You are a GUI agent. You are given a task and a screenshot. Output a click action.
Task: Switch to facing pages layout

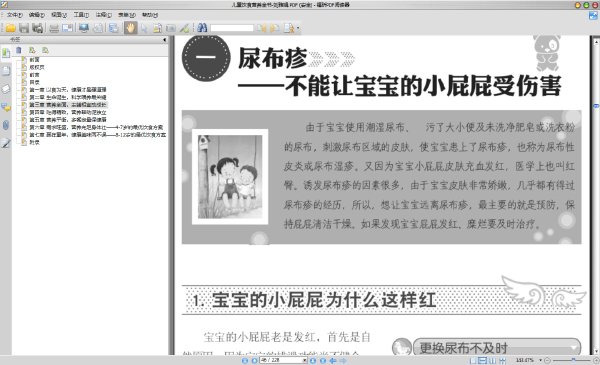click(x=492, y=360)
